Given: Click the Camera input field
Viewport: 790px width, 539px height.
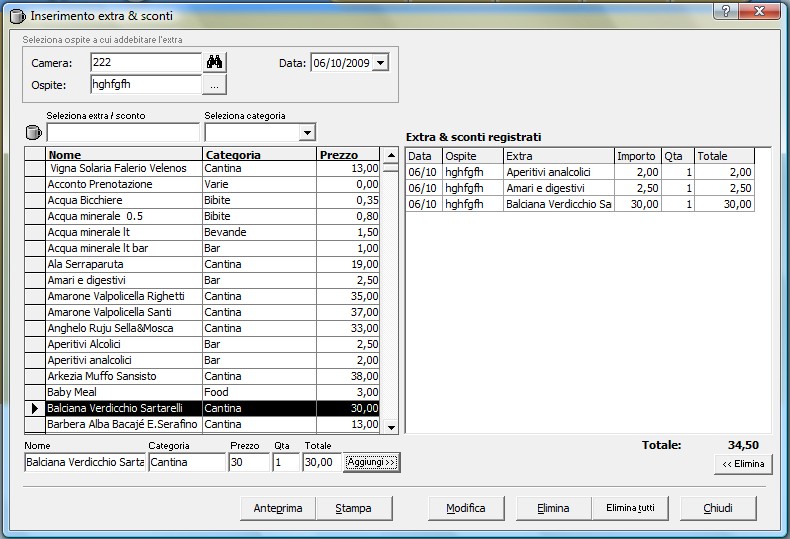Looking at the screenshot, I should tap(146, 62).
